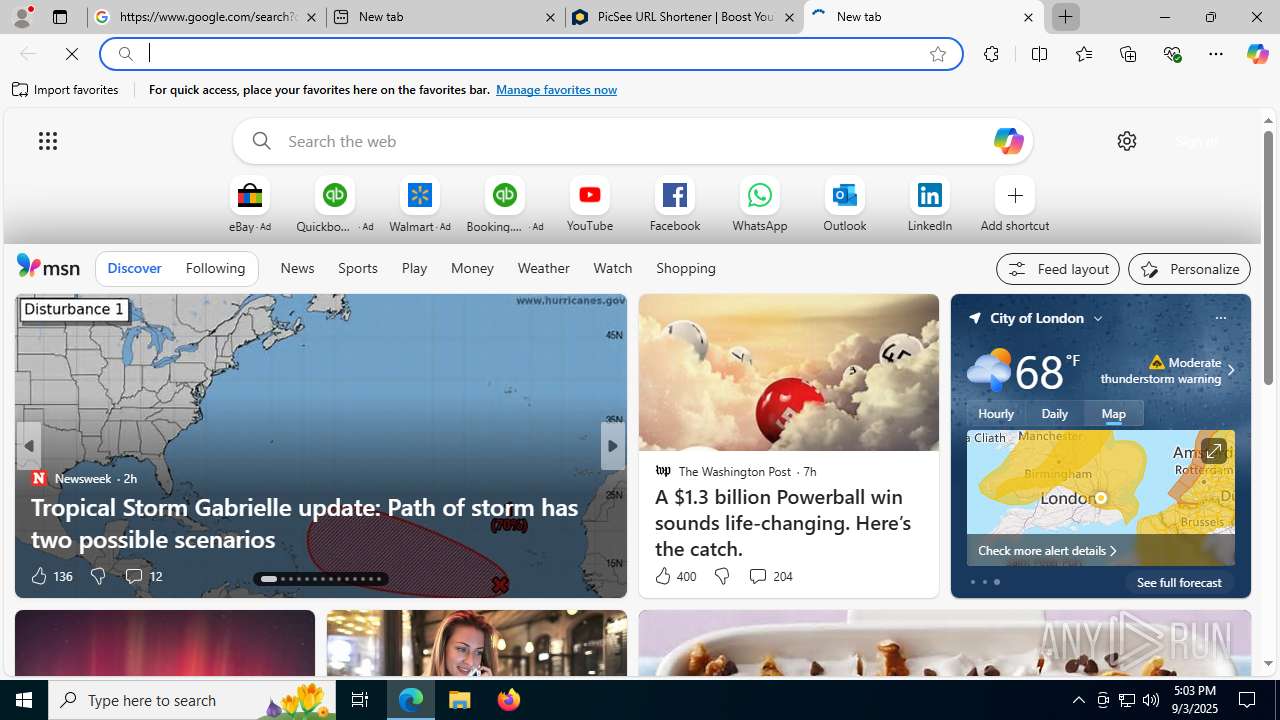The width and height of the screenshot is (1280, 720).
Task: Launch Firefox from taskbar
Action: pyautogui.click(x=509, y=700)
